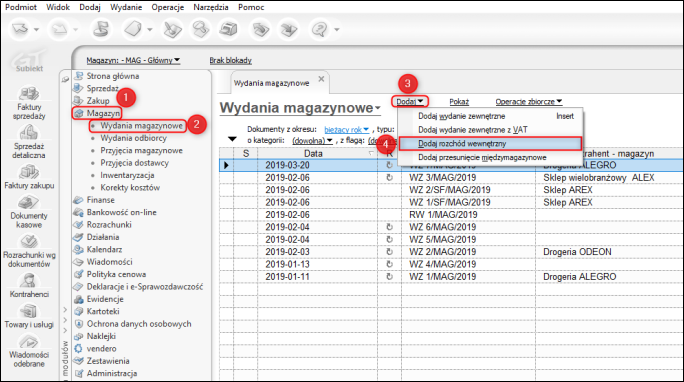The height and width of the screenshot is (382, 684).
Task: Open dropdown arrow next to help icon
Action: pos(337,30)
